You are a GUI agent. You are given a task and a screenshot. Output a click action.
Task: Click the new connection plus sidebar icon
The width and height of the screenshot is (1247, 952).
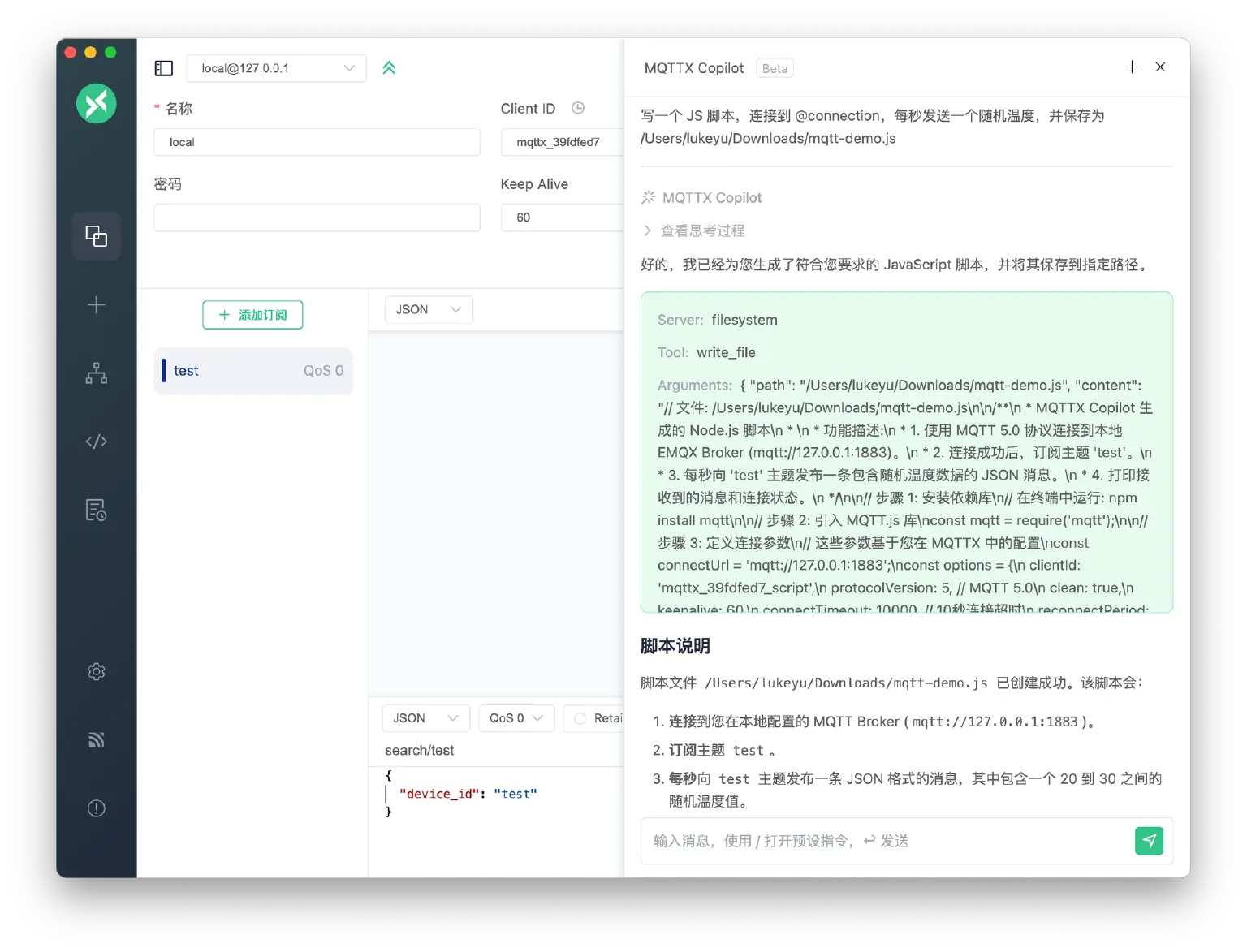pos(97,305)
